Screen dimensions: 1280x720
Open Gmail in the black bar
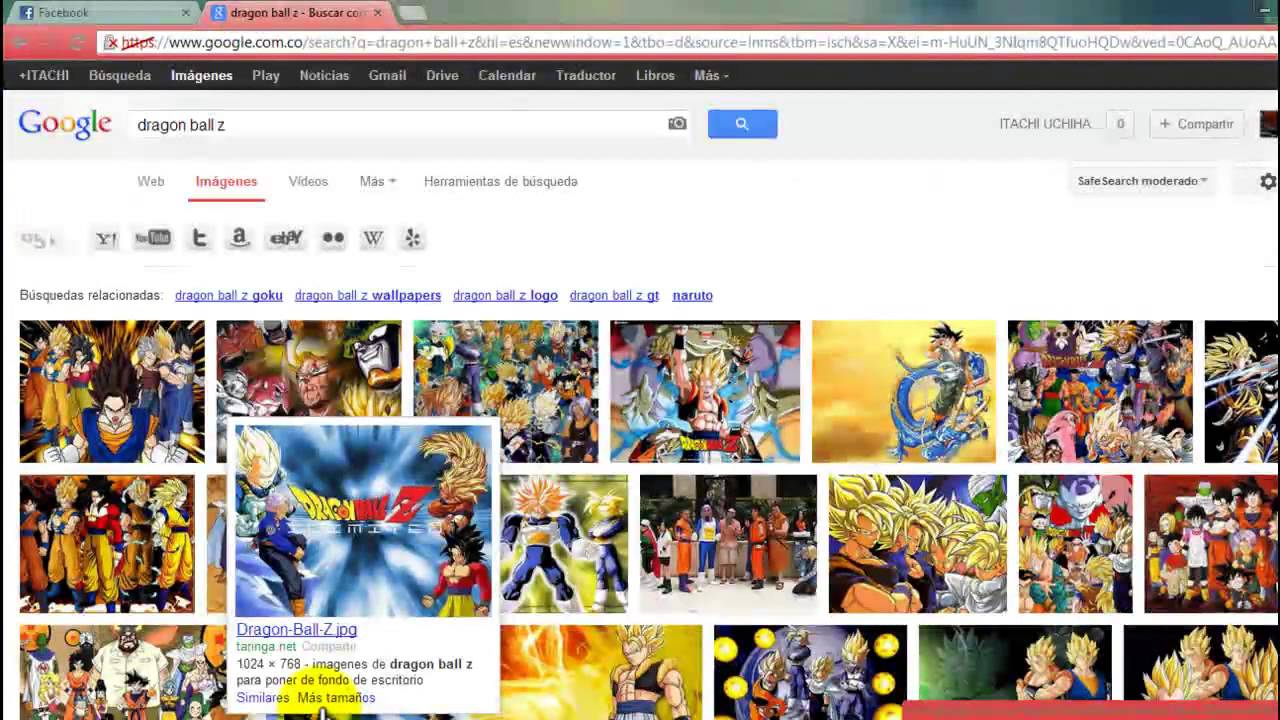click(387, 75)
